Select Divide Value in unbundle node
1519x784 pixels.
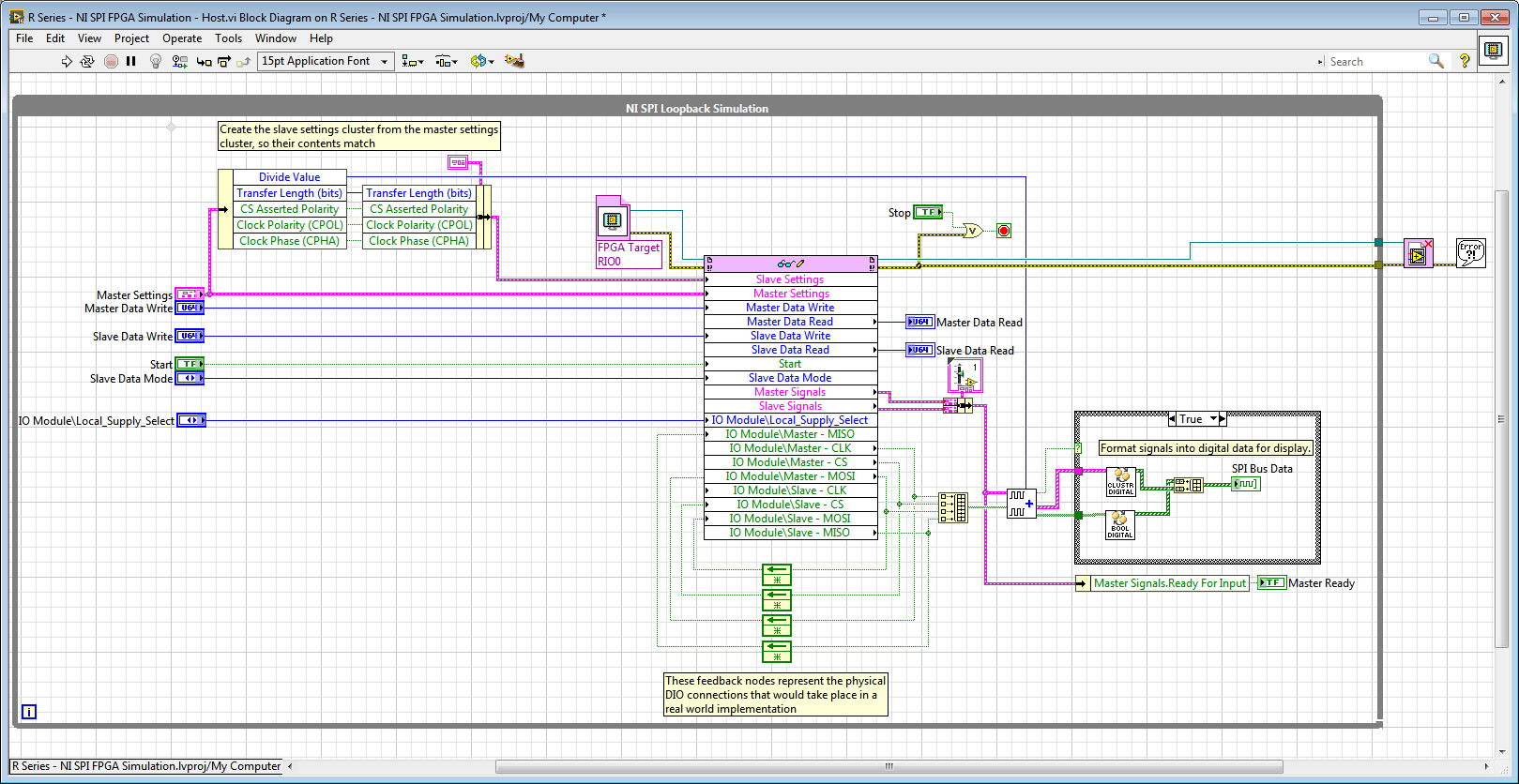pyautogui.click(x=290, y=177)
